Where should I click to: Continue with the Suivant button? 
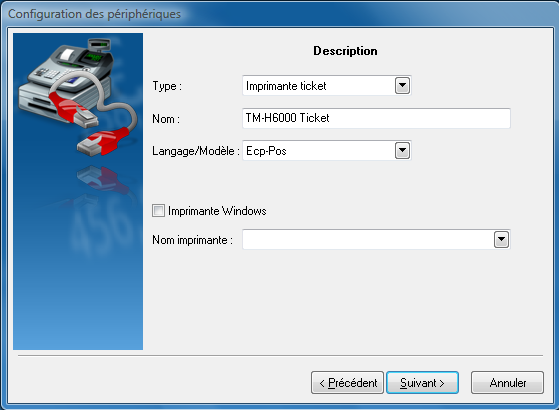422,383
